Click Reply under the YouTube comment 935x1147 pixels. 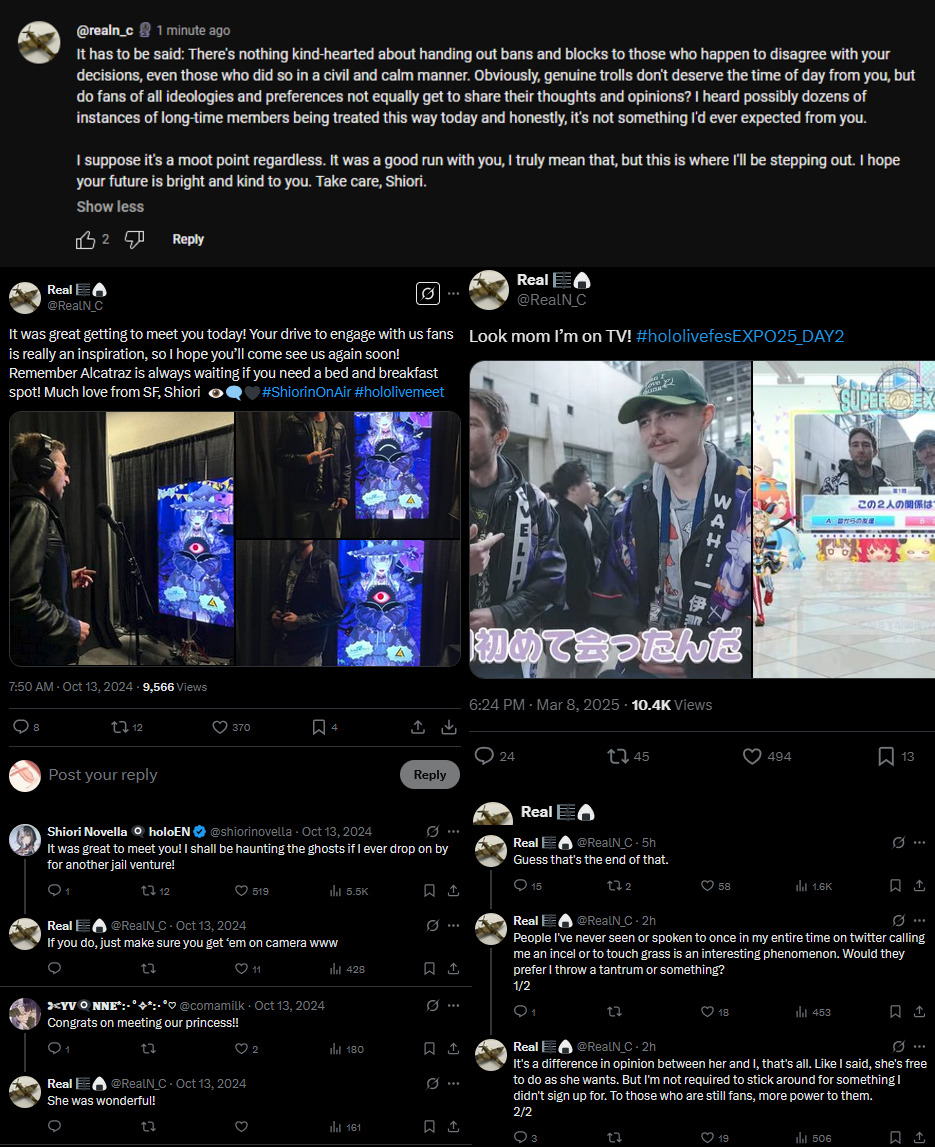tap(188, 239)
